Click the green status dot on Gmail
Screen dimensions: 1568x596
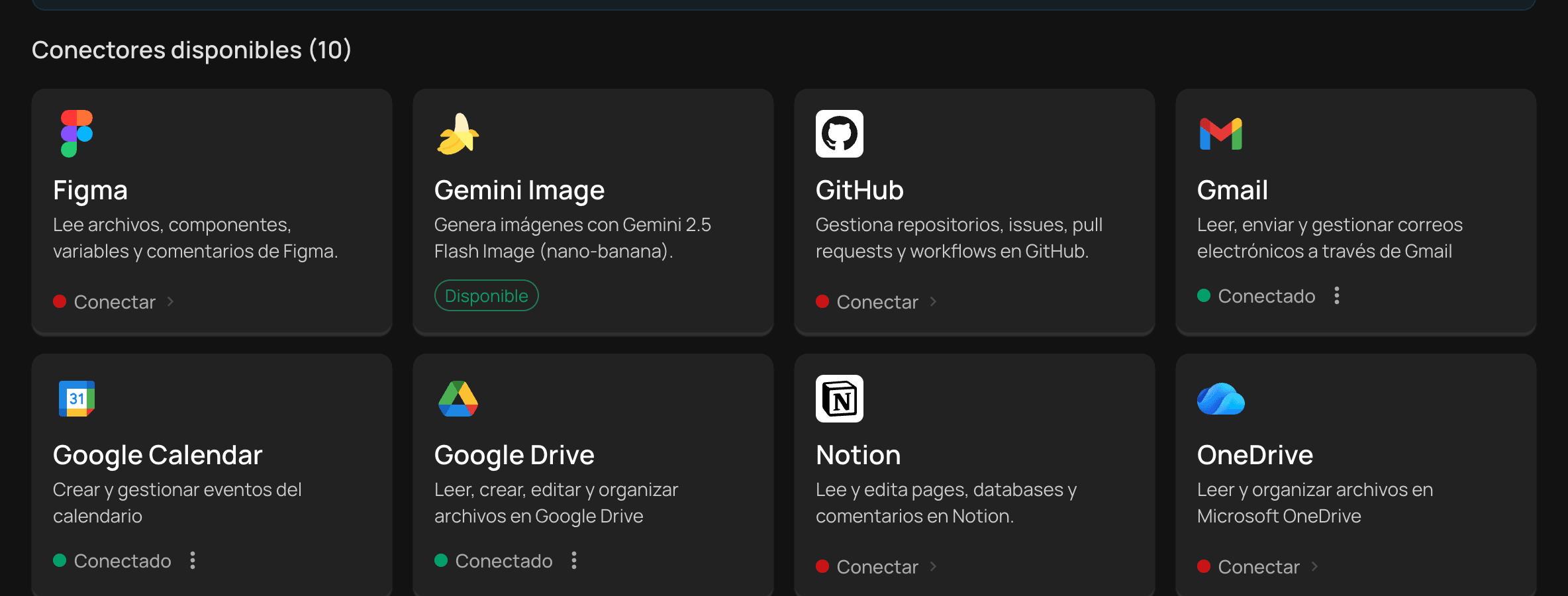(x=1204, y=295)
